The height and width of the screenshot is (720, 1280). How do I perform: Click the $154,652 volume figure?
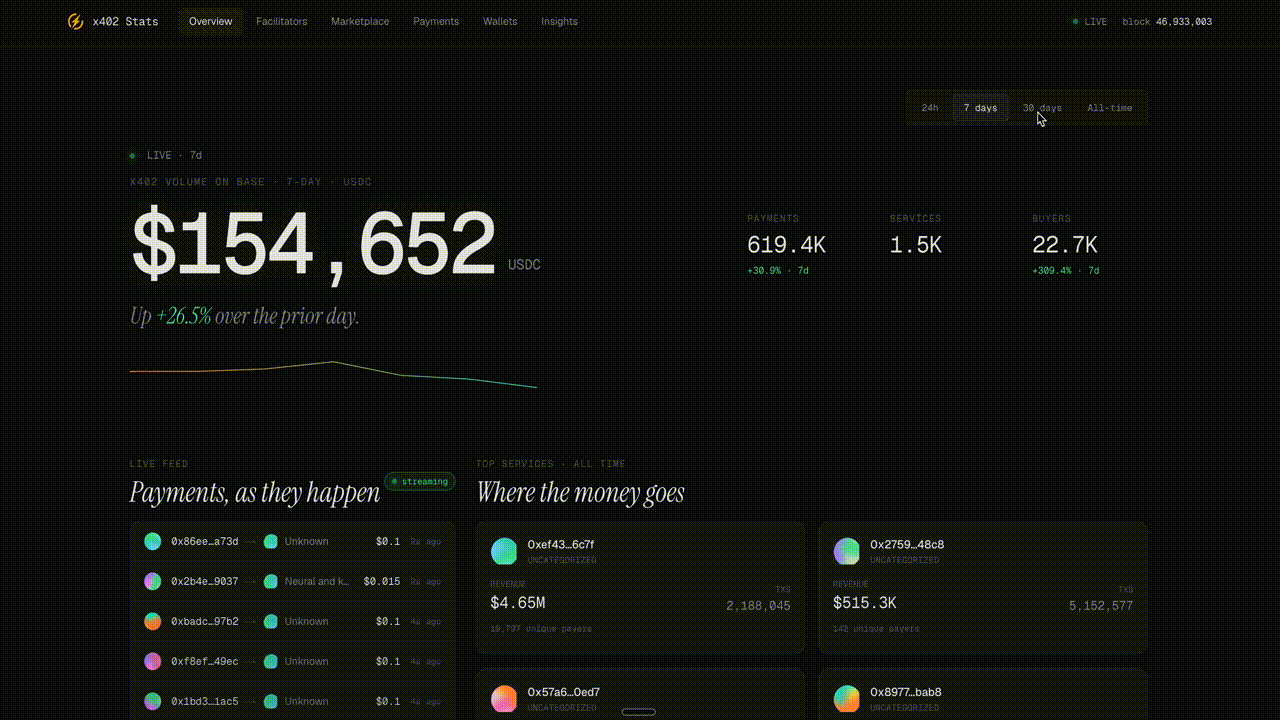[314, 244]
